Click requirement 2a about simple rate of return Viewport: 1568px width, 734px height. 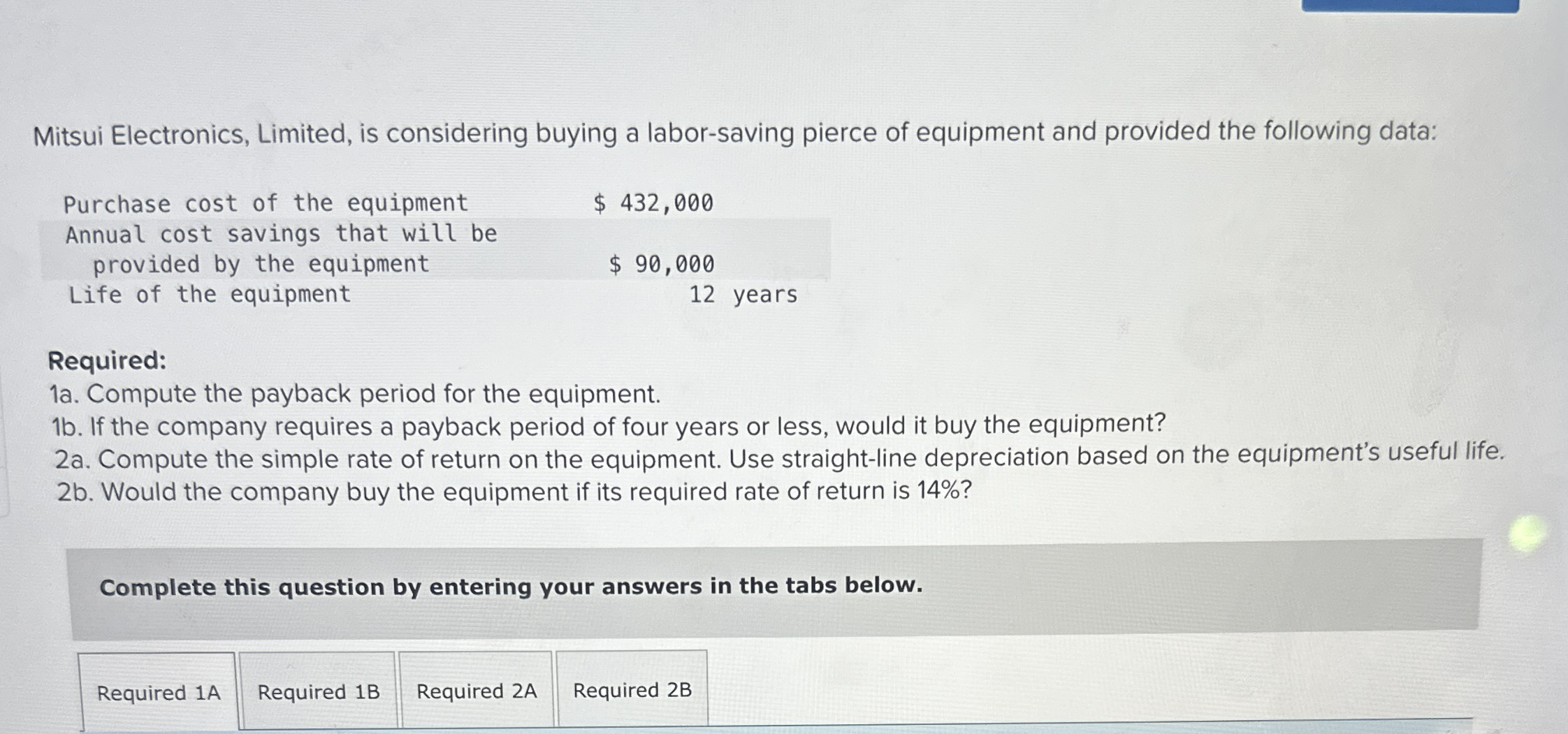[779, 456]
